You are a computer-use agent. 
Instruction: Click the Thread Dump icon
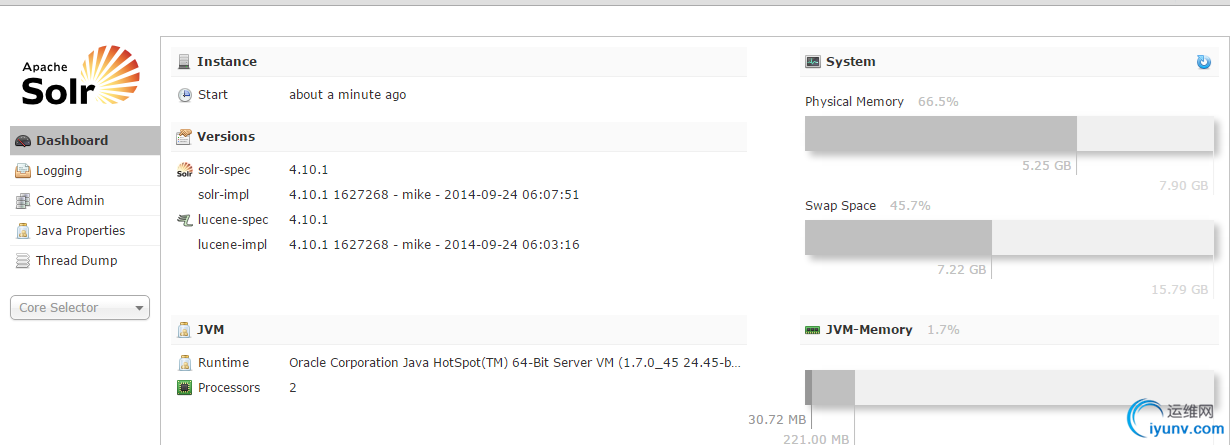[23, 261]
